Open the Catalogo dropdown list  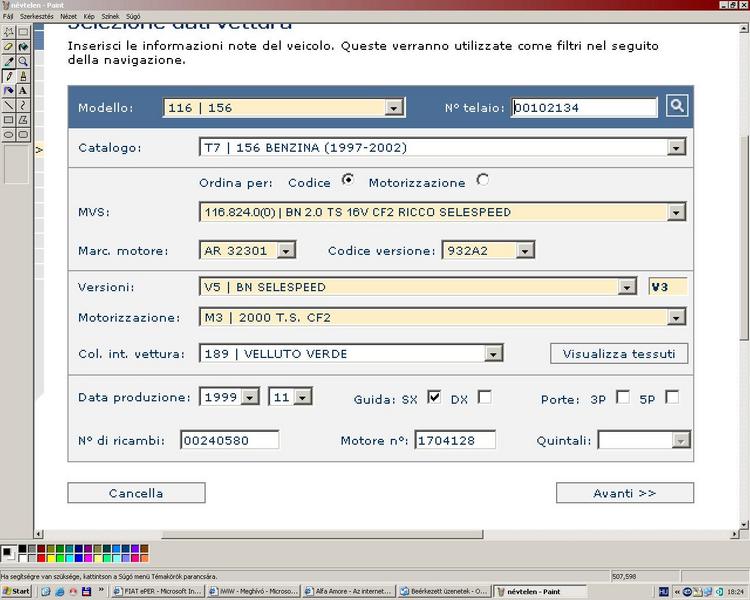[677, 148]
